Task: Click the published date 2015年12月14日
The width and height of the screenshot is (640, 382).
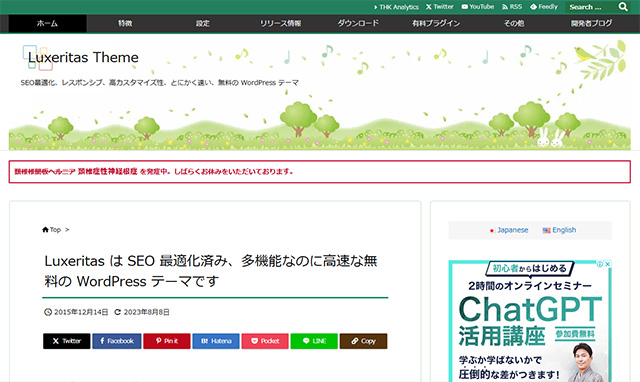Action: coord(81,312)
